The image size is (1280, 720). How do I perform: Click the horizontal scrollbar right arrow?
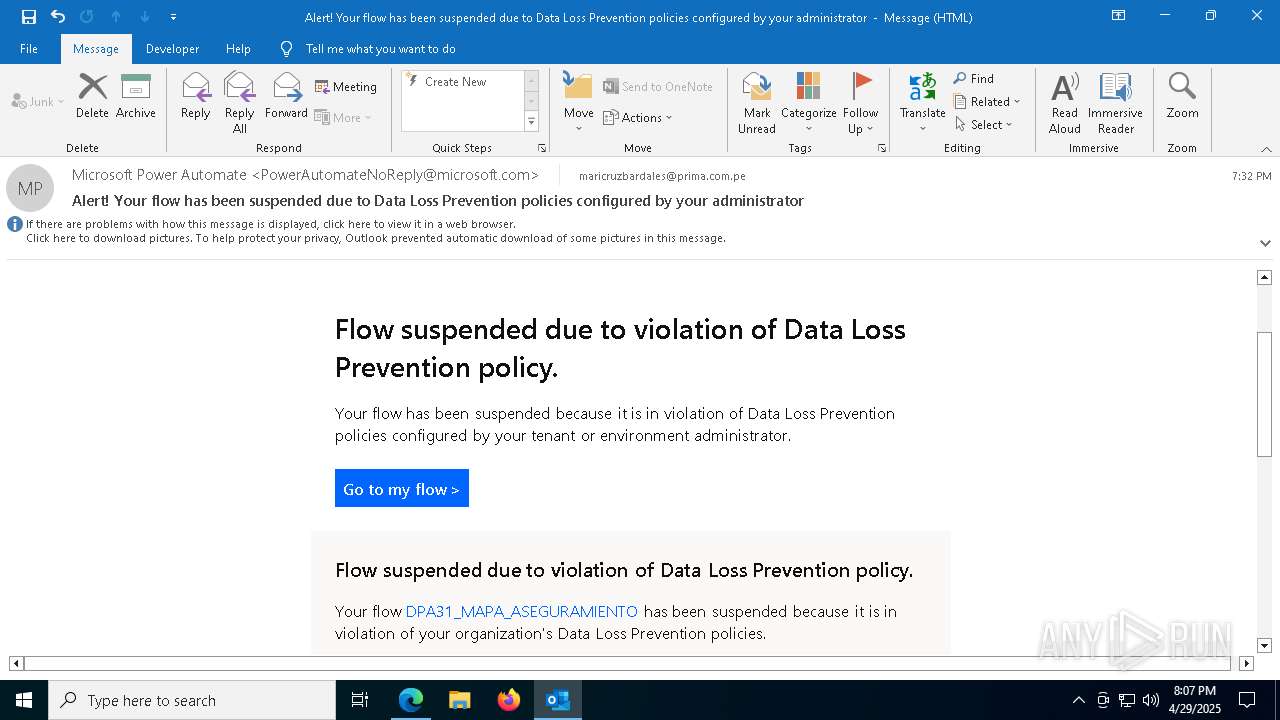click(x=1246, y=663)
